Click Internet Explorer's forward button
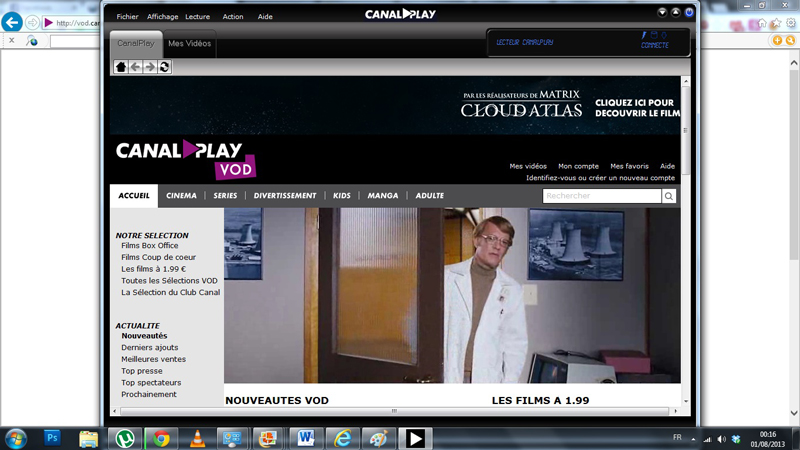Screen dimensions: 800x450 (32, 22)
